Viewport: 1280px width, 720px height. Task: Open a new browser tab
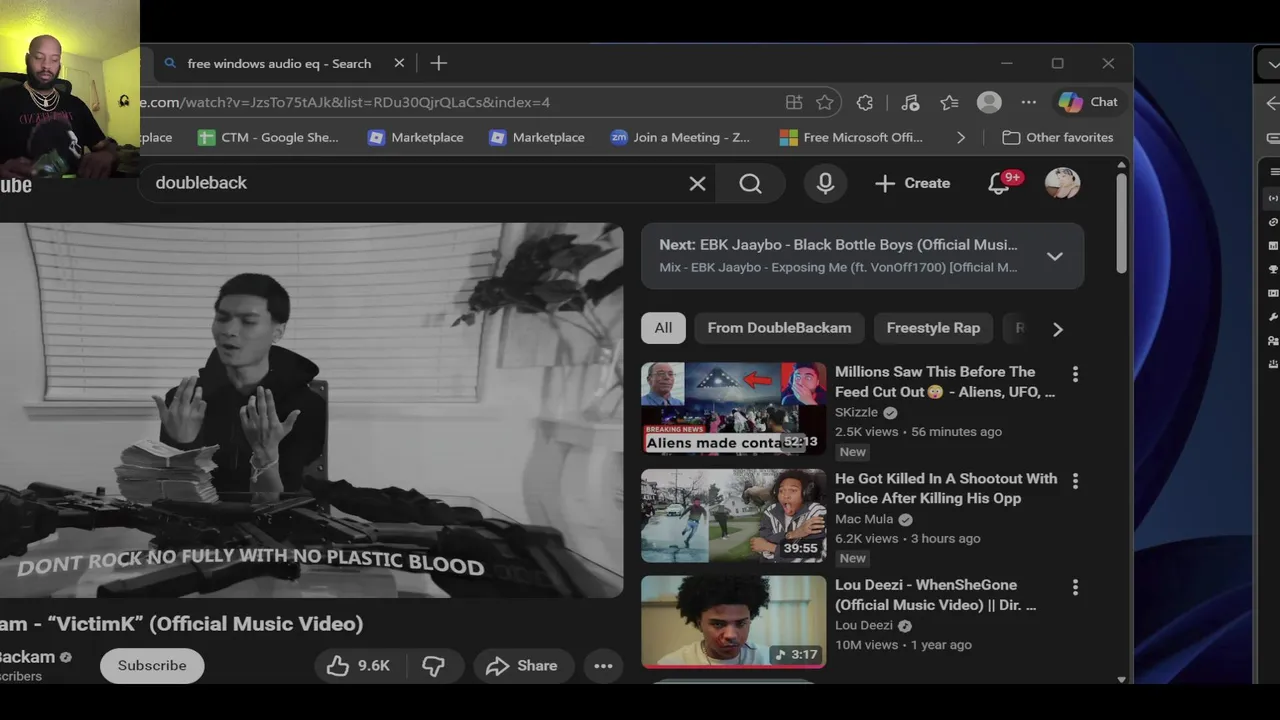click(438, 63)
